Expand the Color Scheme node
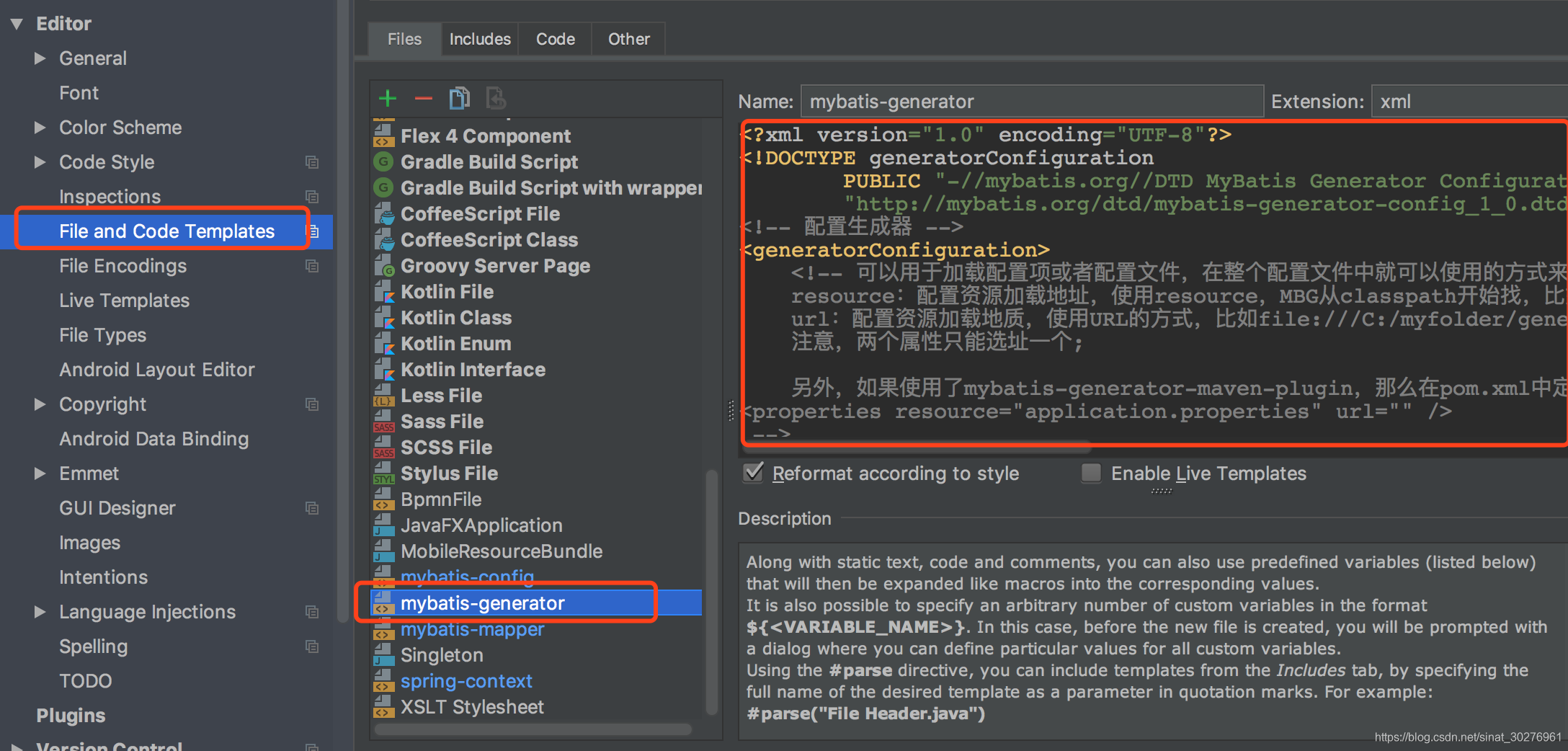 point(40,128)
